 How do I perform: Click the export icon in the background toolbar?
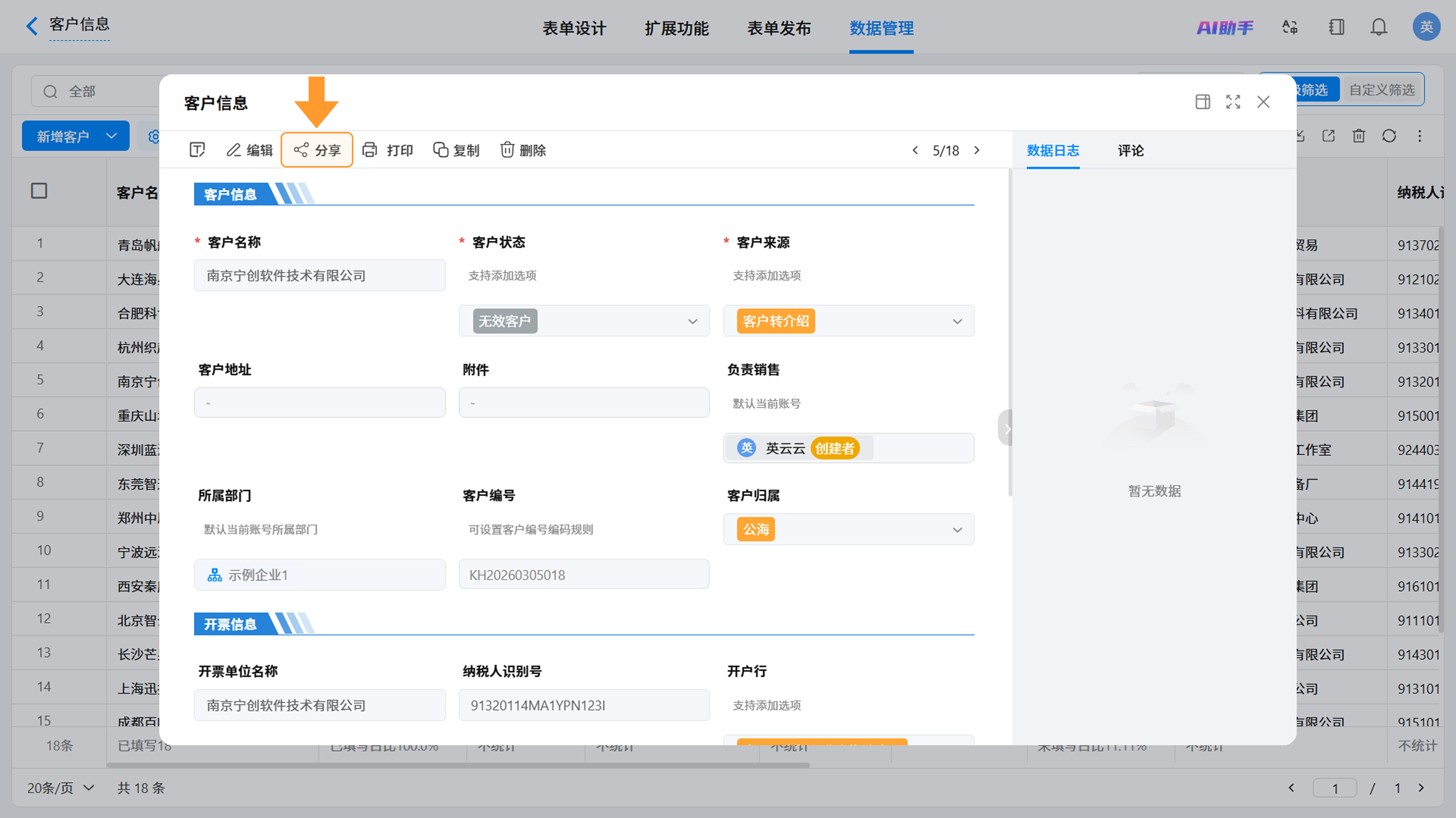pyautogui.click(x=1328, y=136)
